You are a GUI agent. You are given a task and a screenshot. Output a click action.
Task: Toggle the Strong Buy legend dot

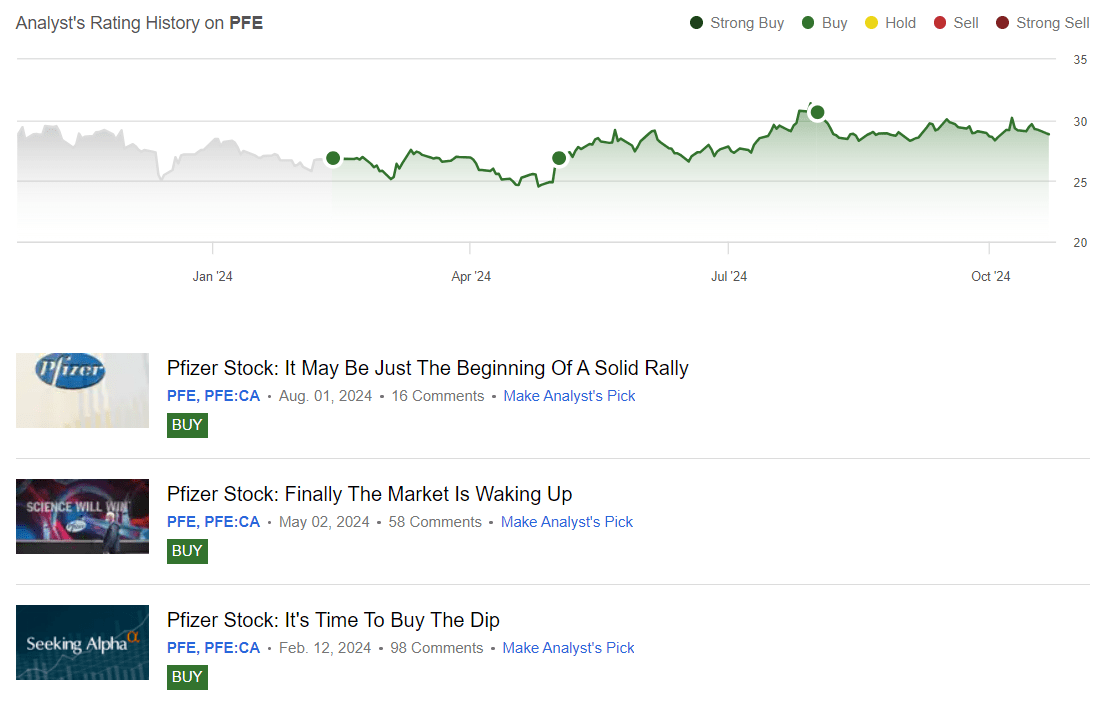pos(697,23)
